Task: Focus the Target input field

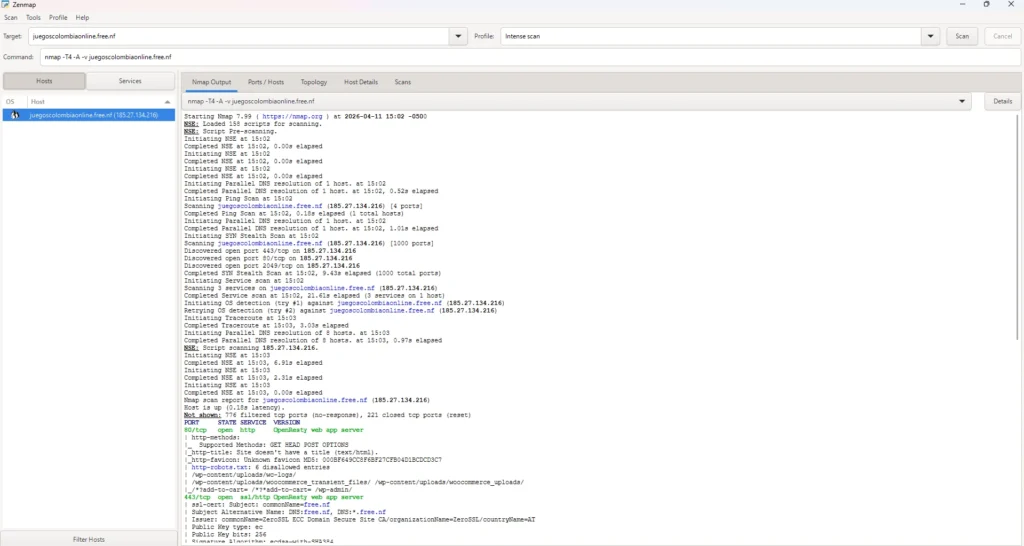Action: pyautogui.click(x=238, y=37)
